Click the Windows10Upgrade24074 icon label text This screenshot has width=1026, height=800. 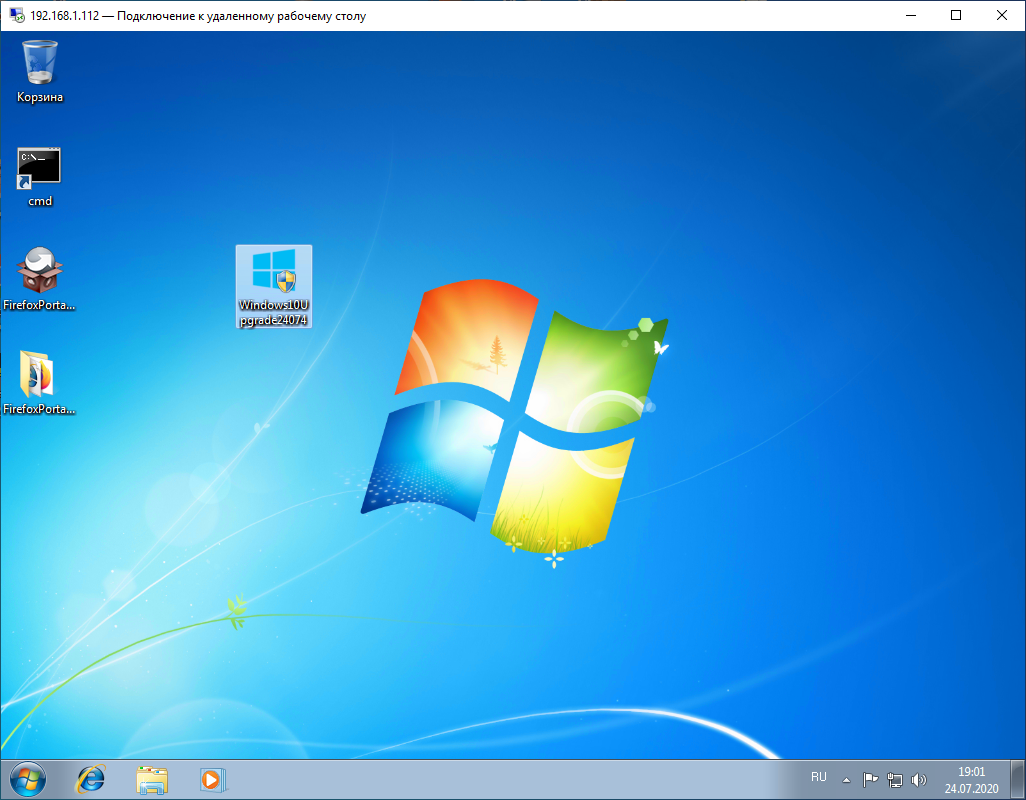pos(274,313)
